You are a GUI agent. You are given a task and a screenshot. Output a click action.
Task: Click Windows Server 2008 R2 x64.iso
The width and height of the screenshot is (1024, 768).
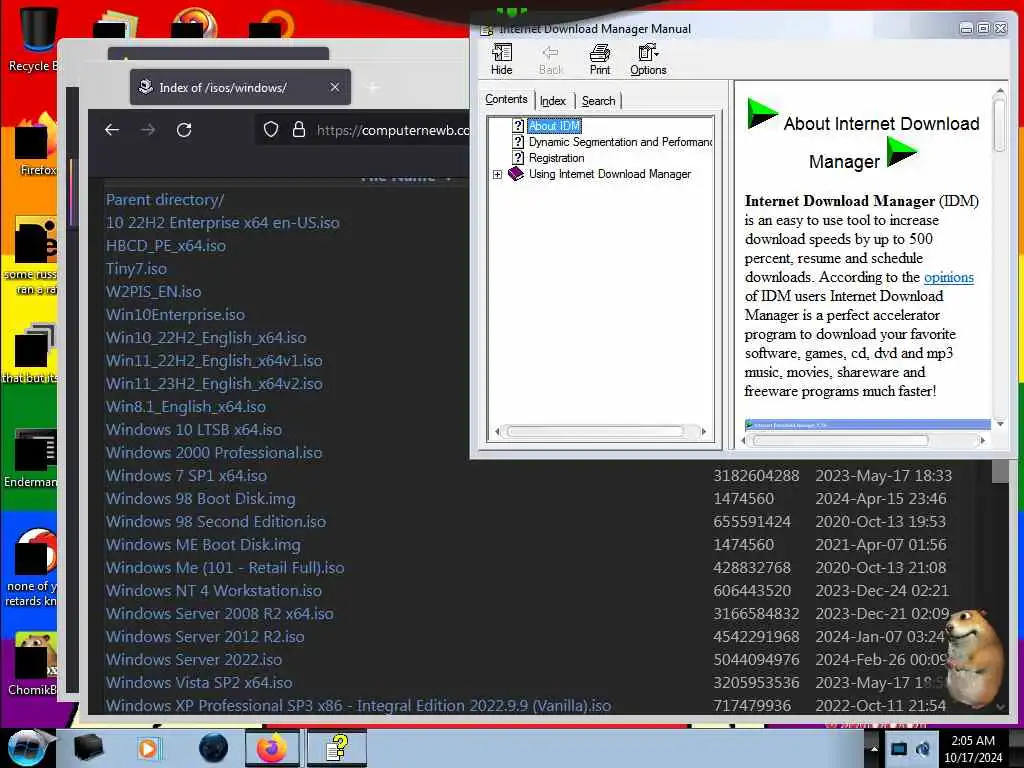220,613
